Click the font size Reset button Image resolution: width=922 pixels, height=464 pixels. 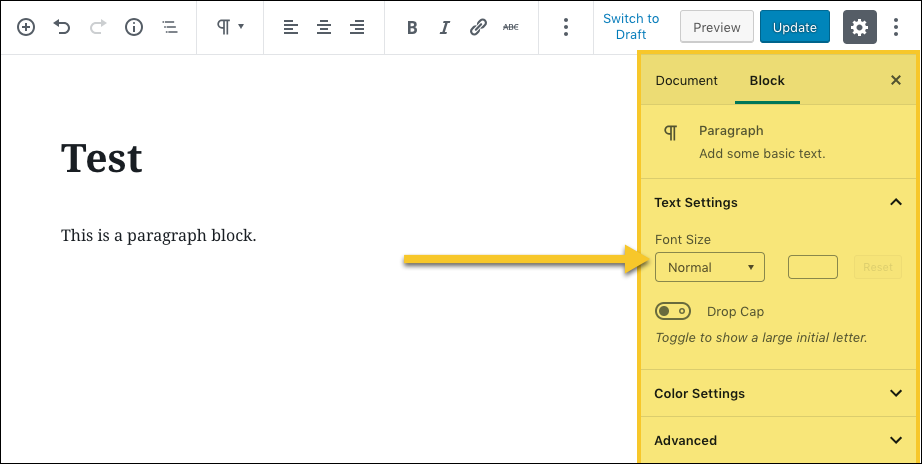[877, 267]
